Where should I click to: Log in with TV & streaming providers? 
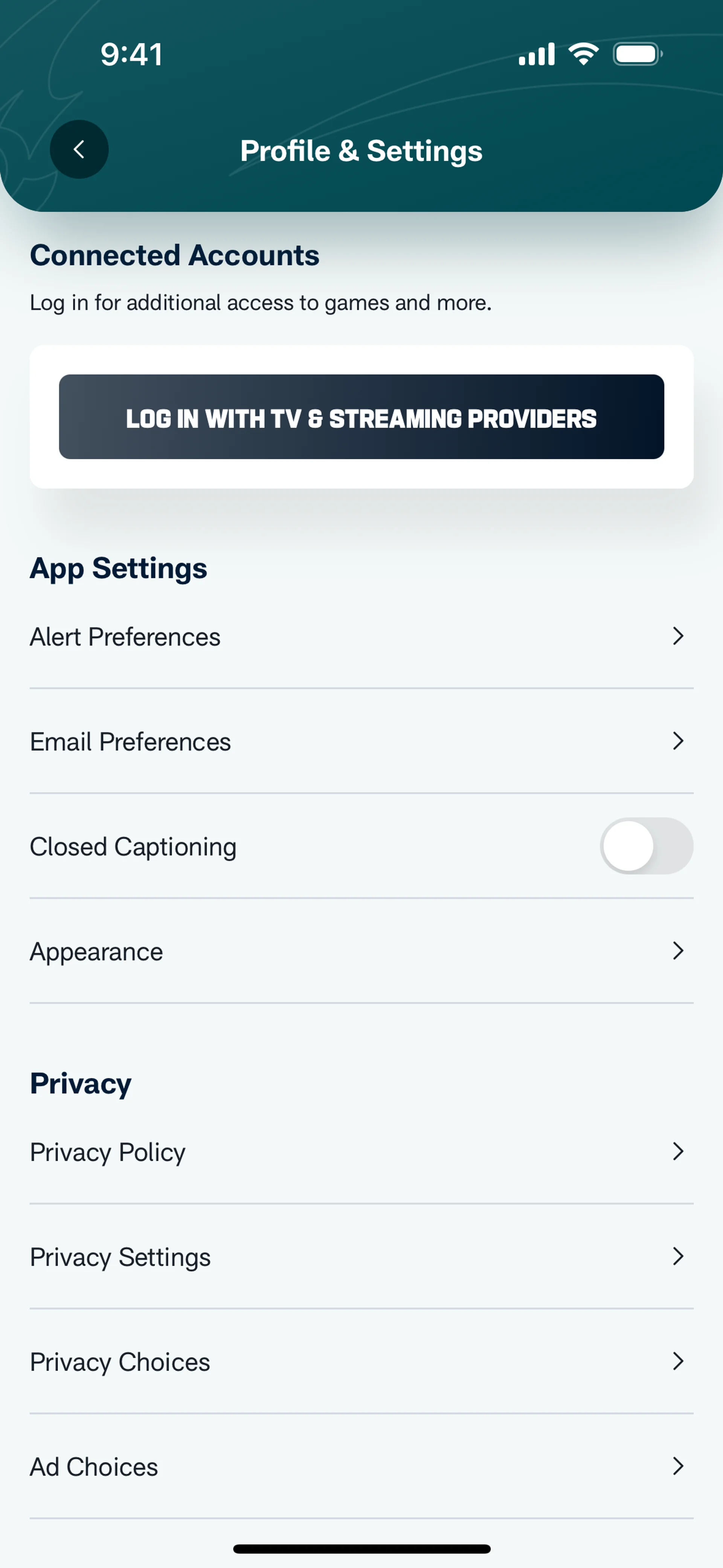pyautogui.click(x=361, y=417)
